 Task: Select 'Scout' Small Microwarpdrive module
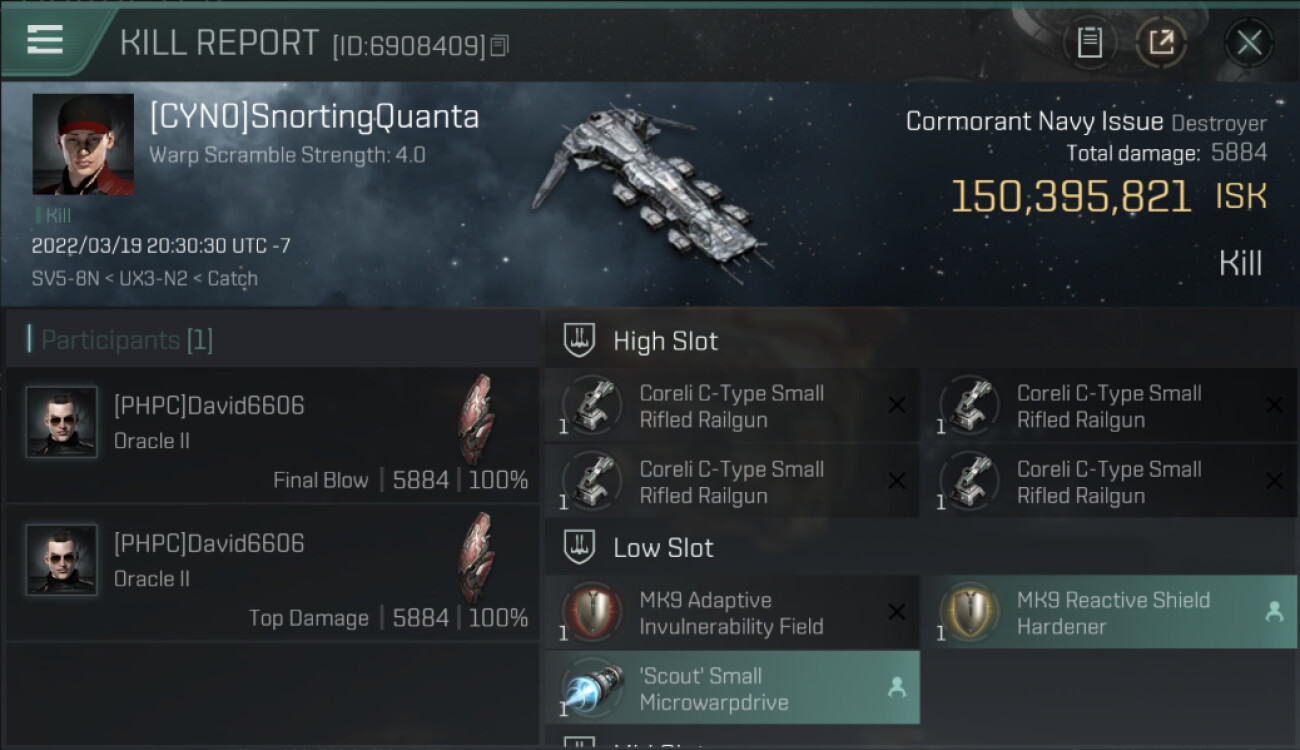click(732, 688)
